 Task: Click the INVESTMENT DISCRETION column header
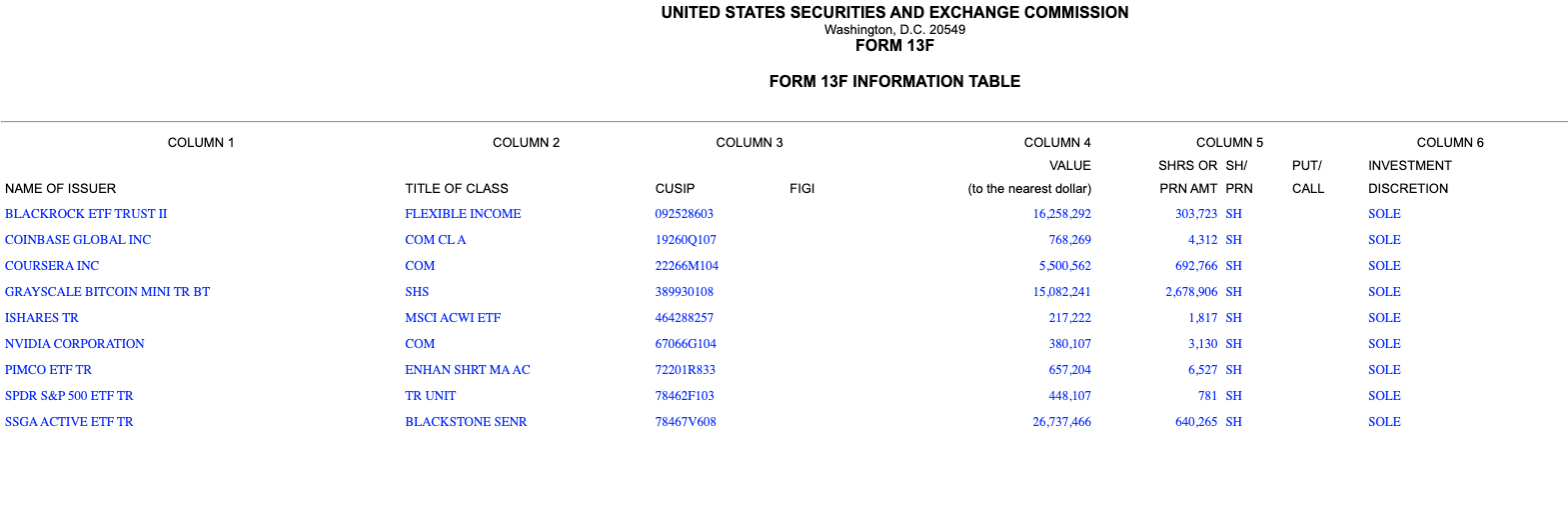[x=1409, y=177]
